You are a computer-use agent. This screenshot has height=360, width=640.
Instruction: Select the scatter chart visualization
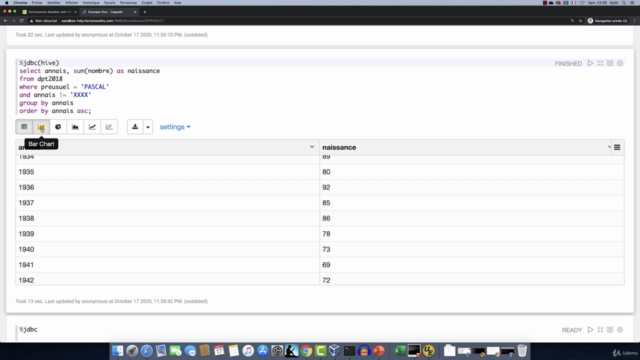pyautogui.click(x=109, y=127)
